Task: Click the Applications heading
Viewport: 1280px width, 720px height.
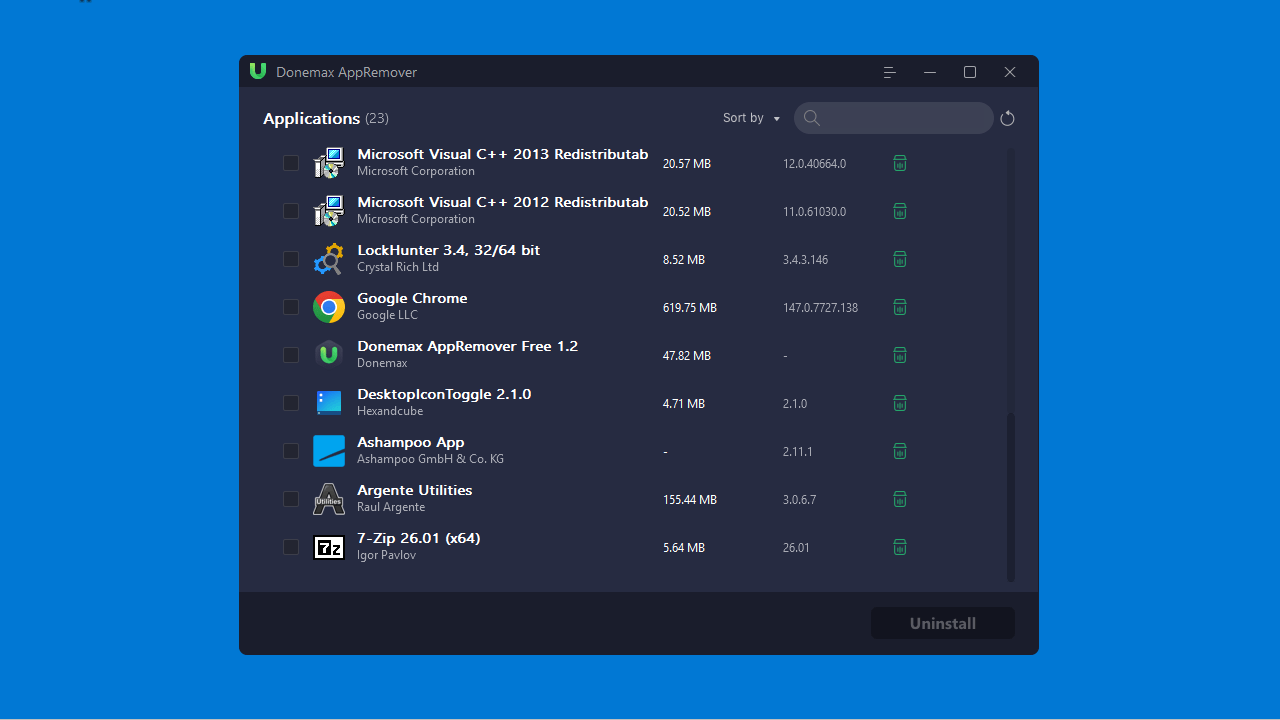Action: [311, 118]
